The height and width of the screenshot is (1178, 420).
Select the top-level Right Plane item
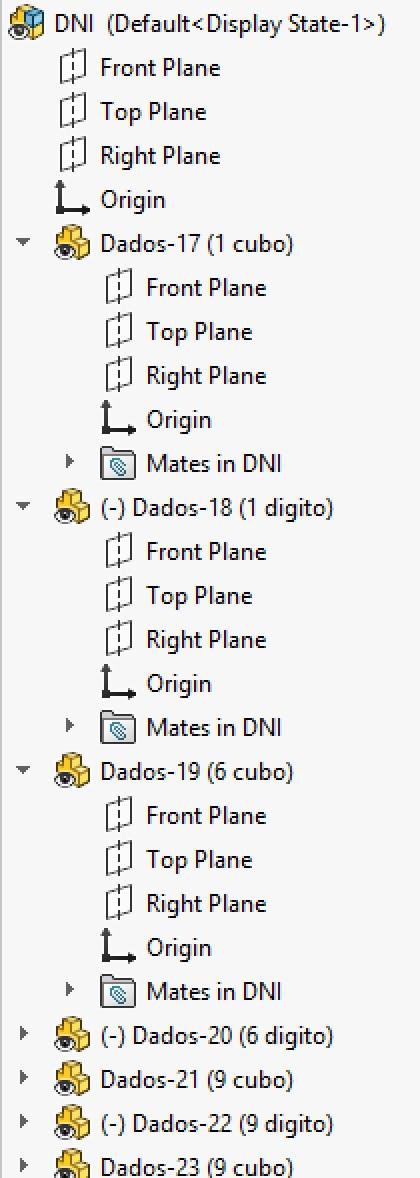tap(161, 156)
